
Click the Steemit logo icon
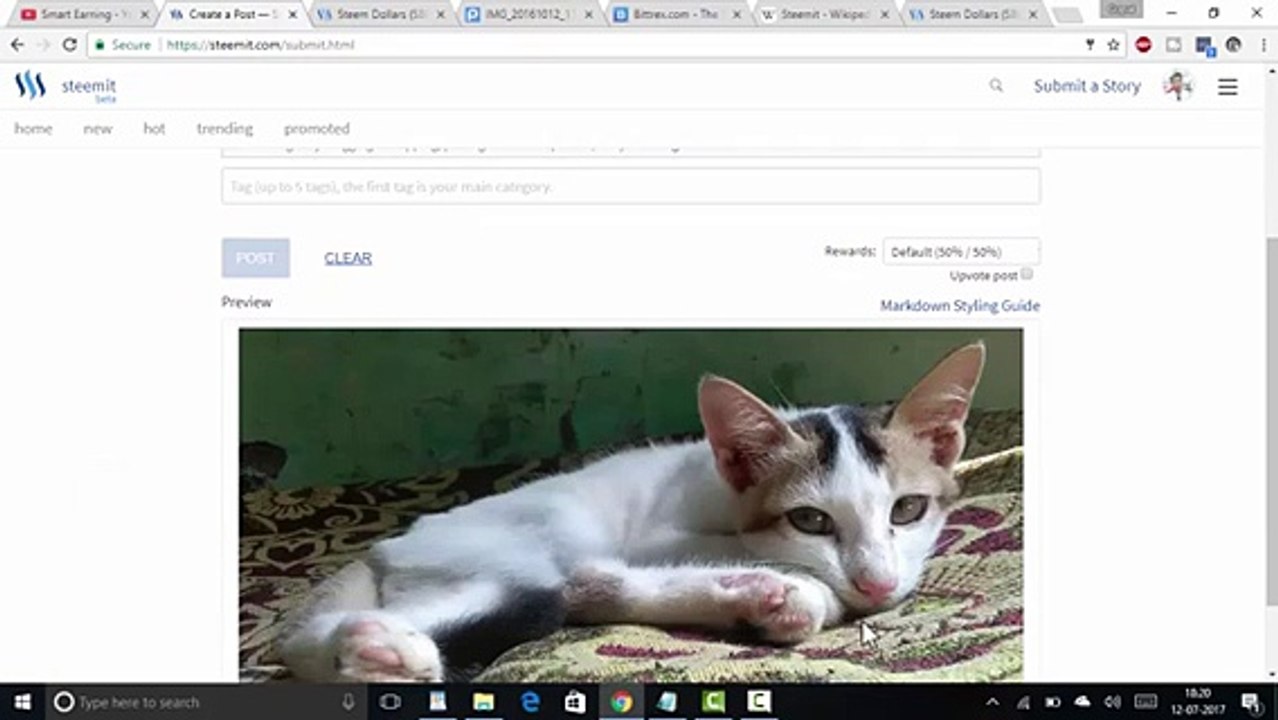[30, 86]
